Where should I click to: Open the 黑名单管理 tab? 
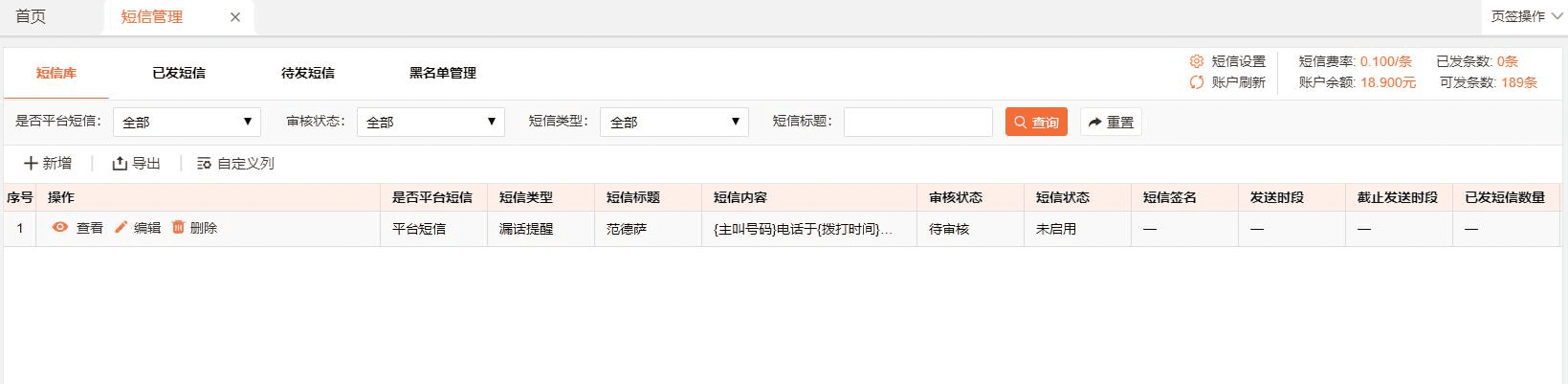442,73
